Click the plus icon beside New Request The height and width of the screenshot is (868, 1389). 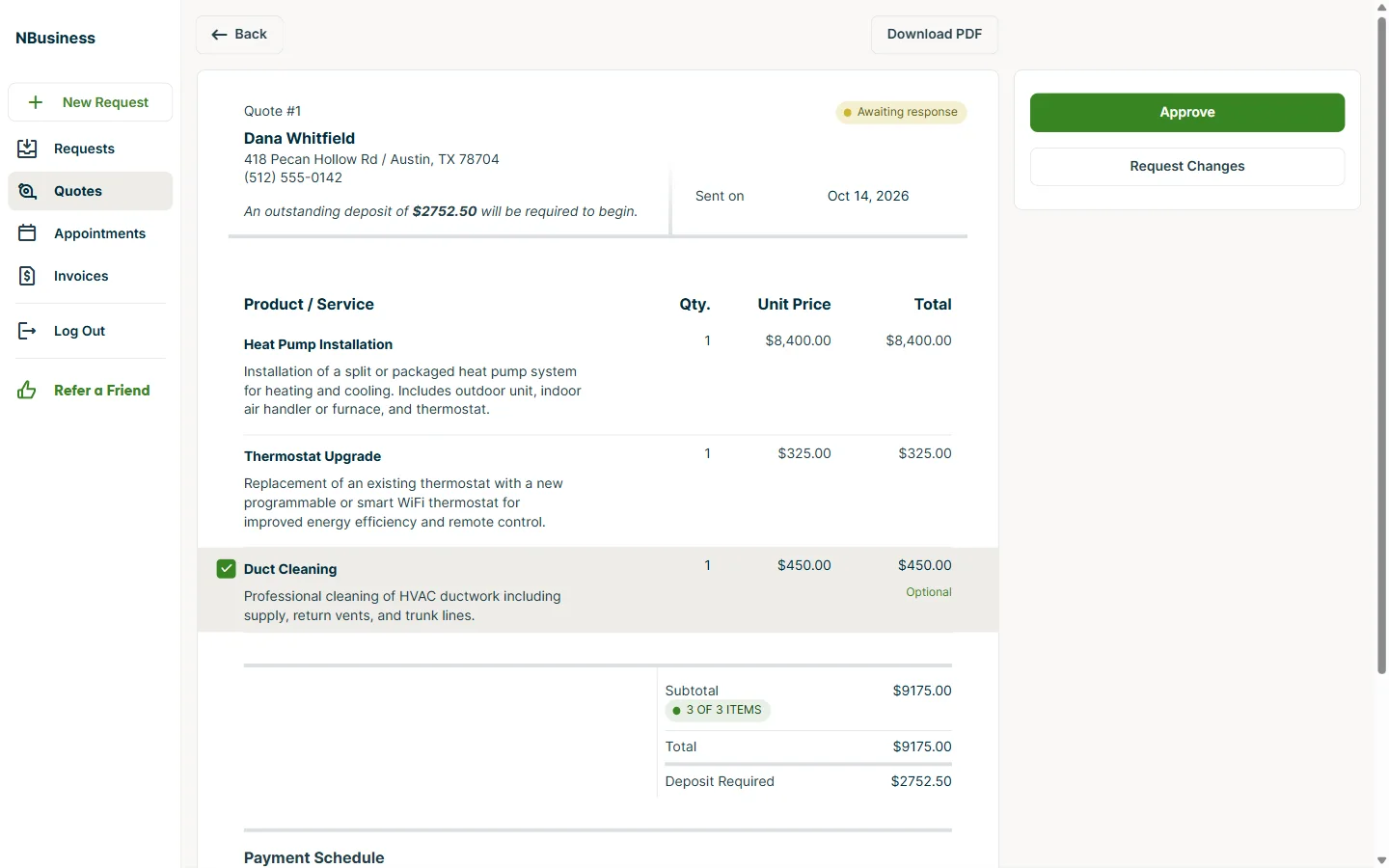pos(36,102)
